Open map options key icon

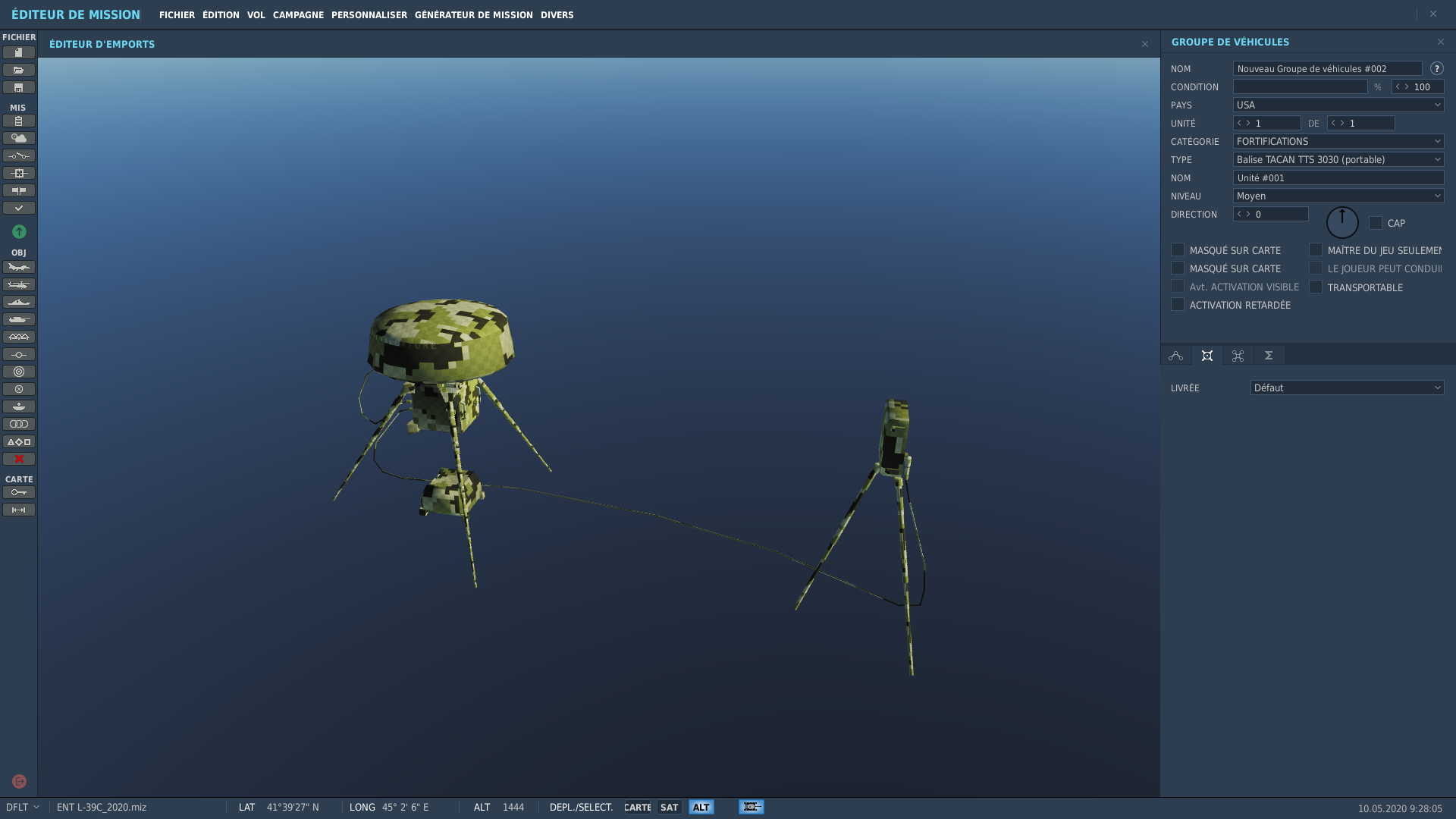(19, 492)
